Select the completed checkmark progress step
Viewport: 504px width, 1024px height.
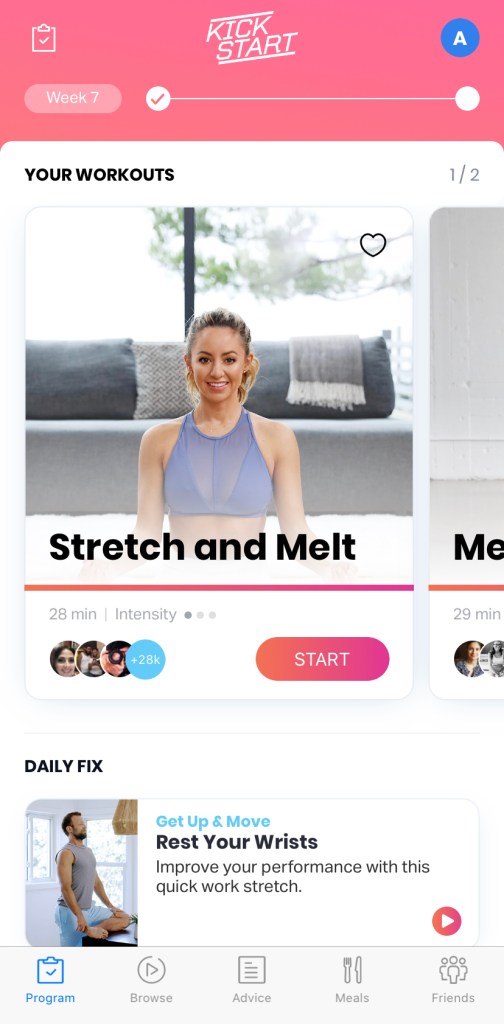[158, 99]
